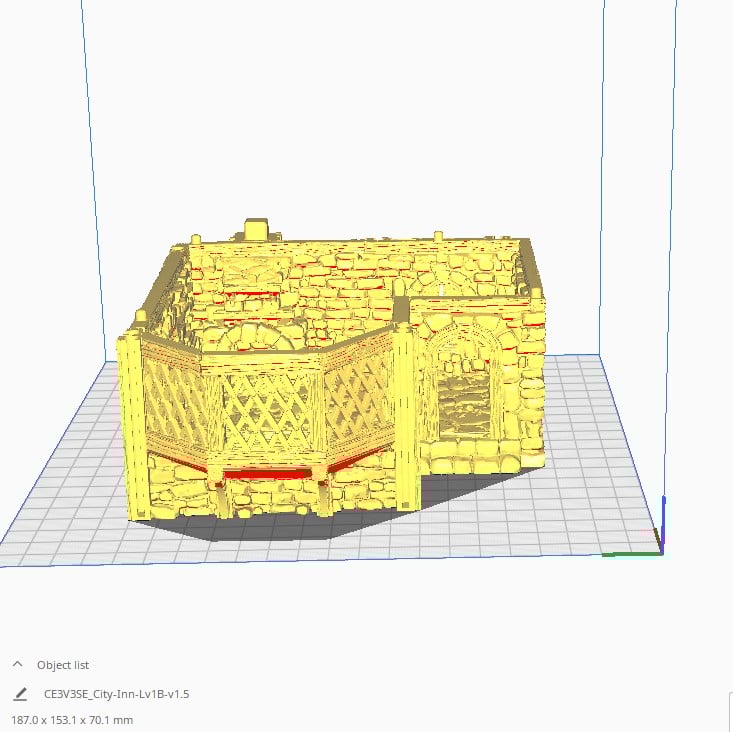Click the chimney block atop the back wall
This screenshot has height=732, width=733.
256,229
